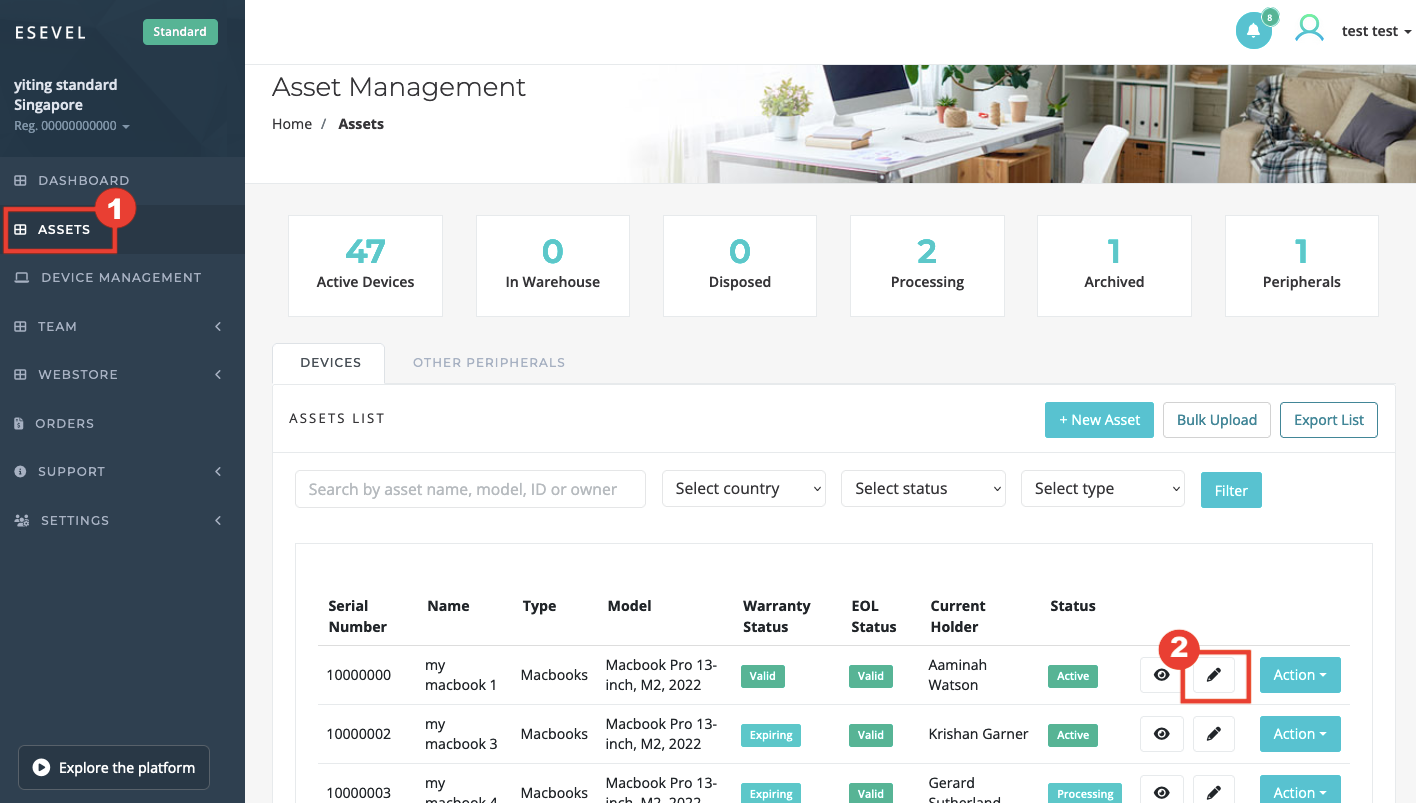Click the Support info icon
Viewport: 1416px width, 803px height.
(x=20, y=472)
